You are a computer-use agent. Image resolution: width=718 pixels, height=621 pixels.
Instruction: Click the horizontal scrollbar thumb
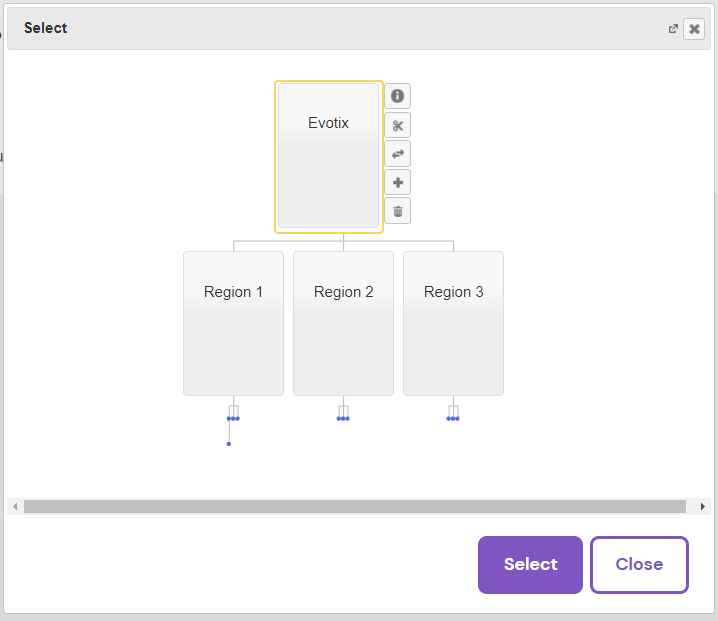(x=355, y=507)
